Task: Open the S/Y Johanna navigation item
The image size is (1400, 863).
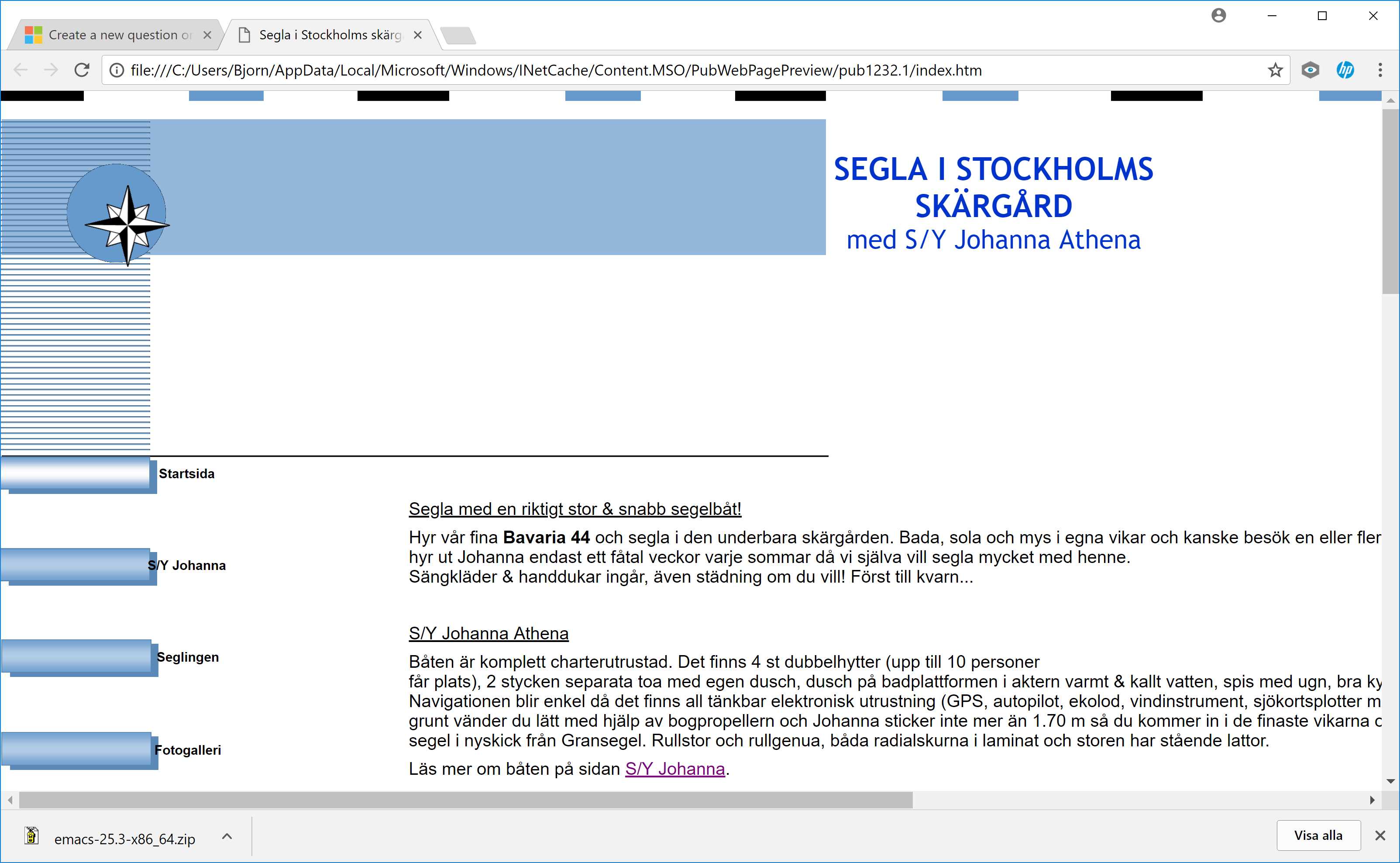Action: (x=186, y=565)
